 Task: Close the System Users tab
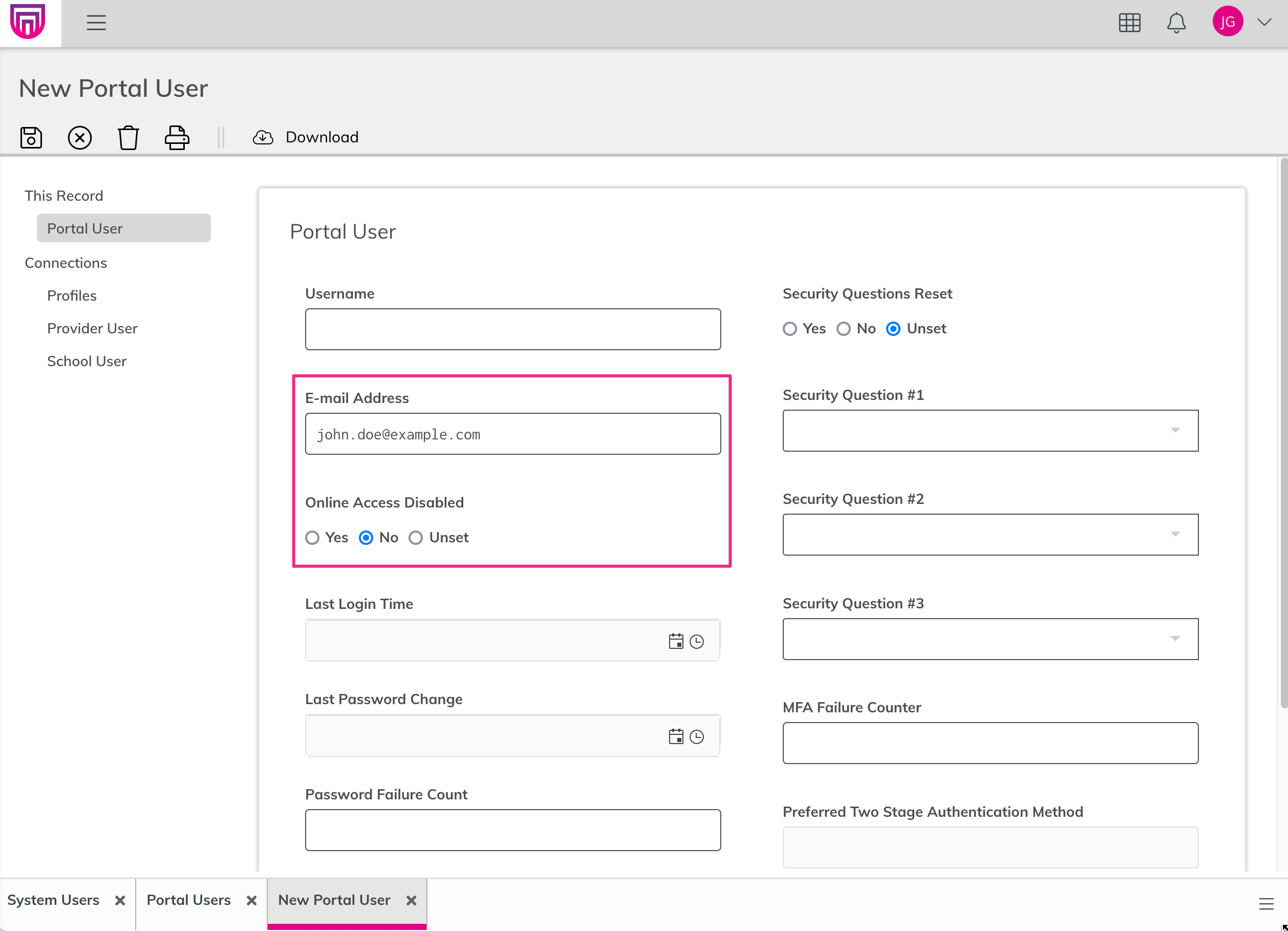pos(120,901)
